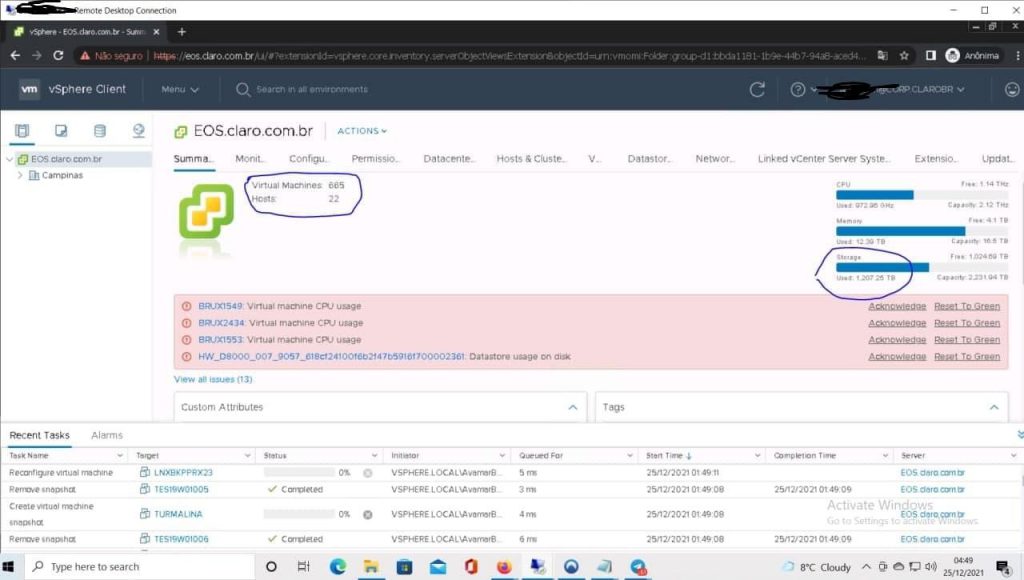Open VMs and Templates inventory view icon
This screenshot has width=1024, height=580.
pos(61,131)
